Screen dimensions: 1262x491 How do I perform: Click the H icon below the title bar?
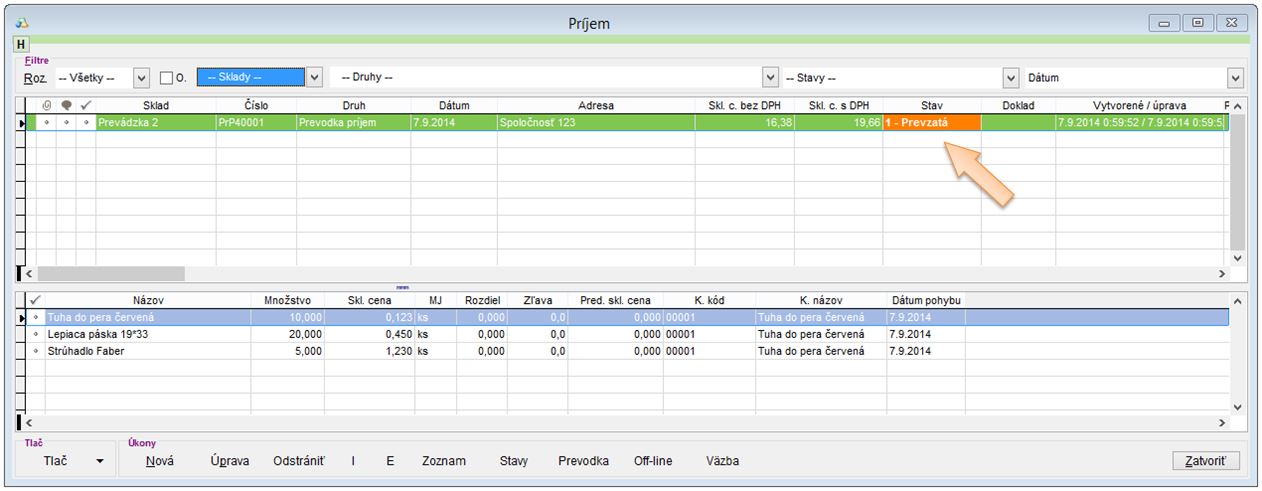pos(21,45)
